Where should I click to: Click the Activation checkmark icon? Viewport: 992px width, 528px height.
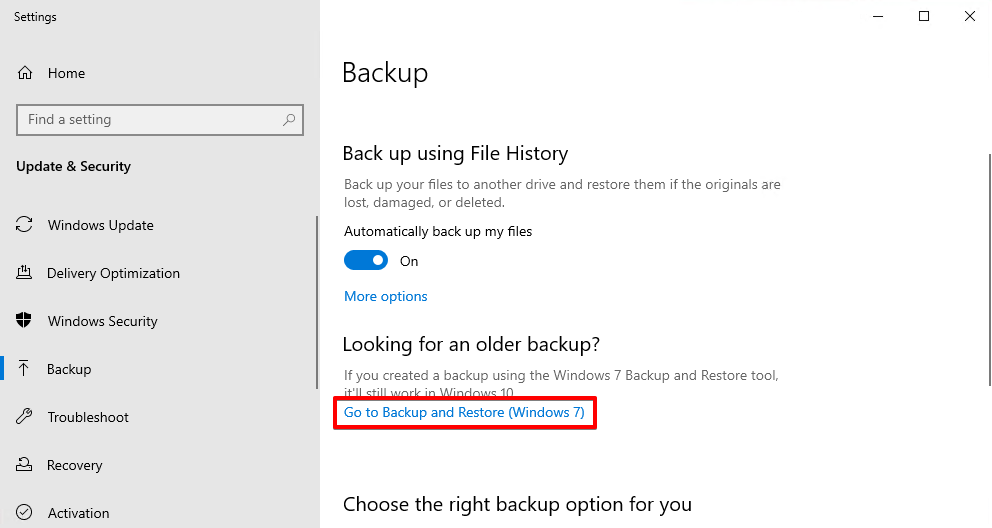[25, 513]
